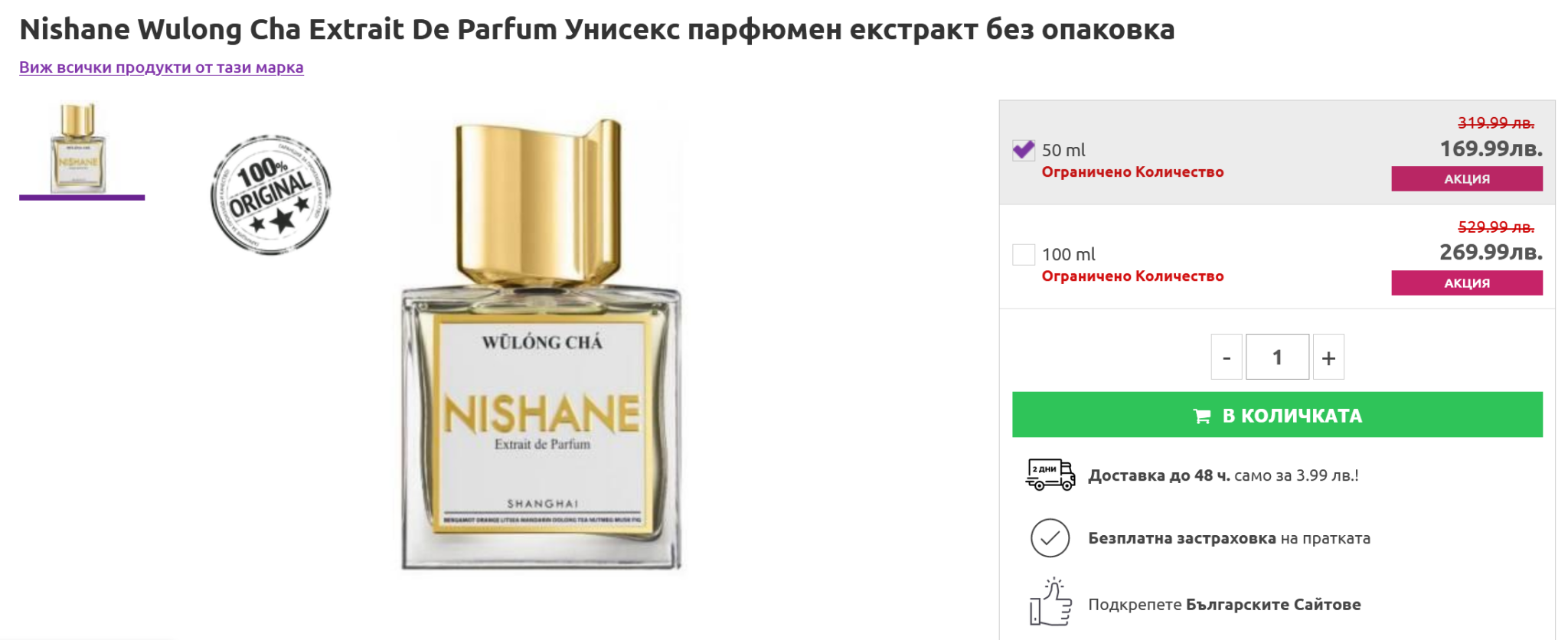
Task: Increase quantity with plus button
Action: (x=1328, y=357)
